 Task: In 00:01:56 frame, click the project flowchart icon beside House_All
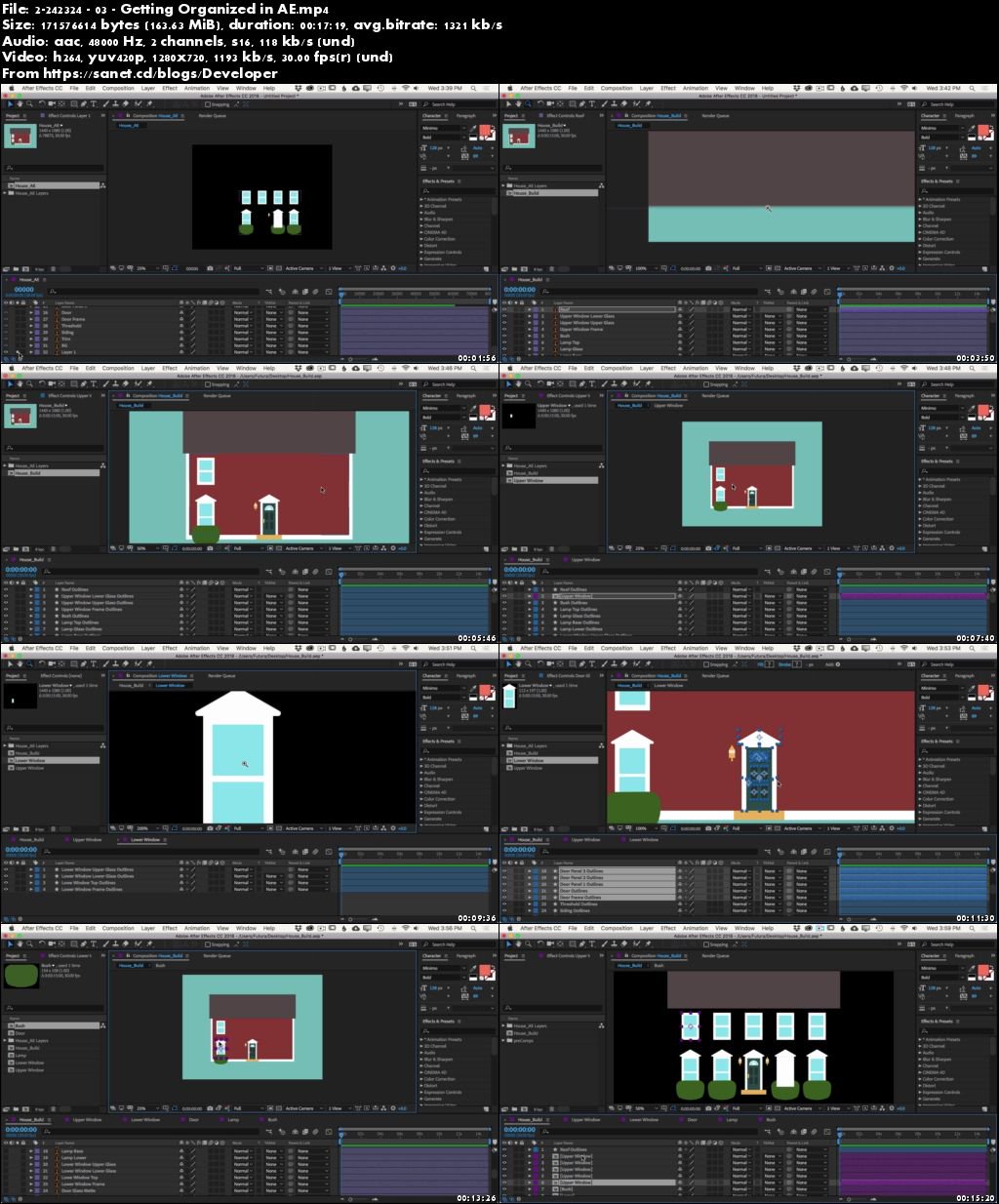coord(103,185)
